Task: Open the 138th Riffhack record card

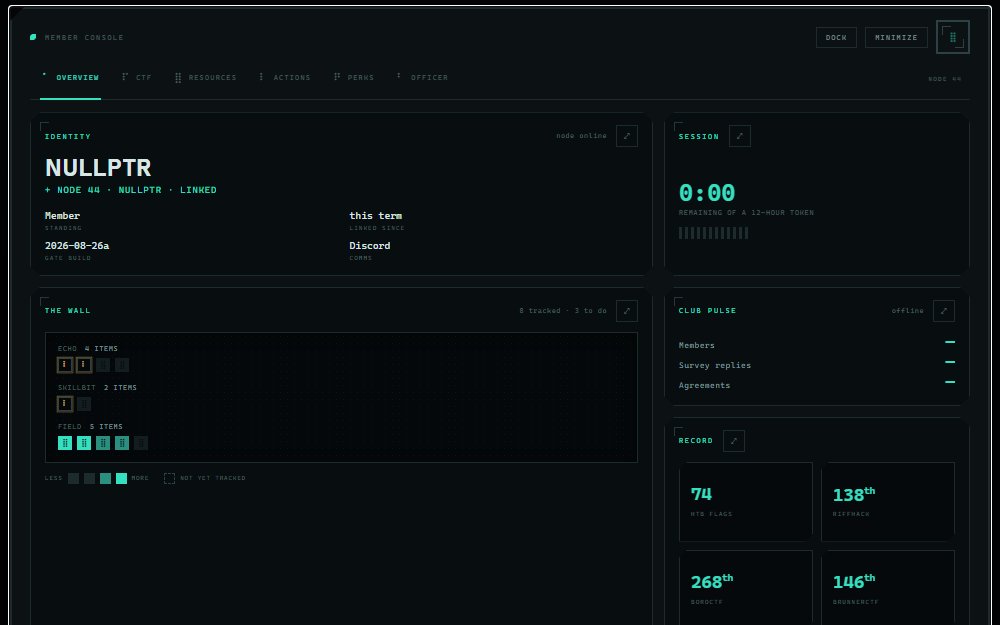Action: [x=888, y=502]
